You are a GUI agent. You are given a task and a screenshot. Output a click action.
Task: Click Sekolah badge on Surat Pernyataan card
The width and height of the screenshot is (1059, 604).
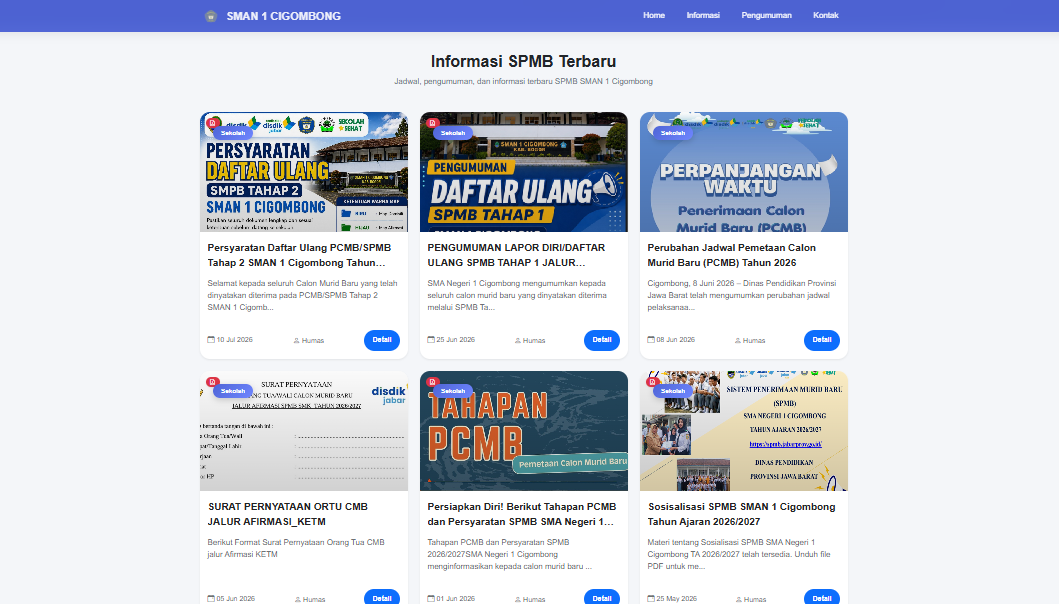(233, 391)
